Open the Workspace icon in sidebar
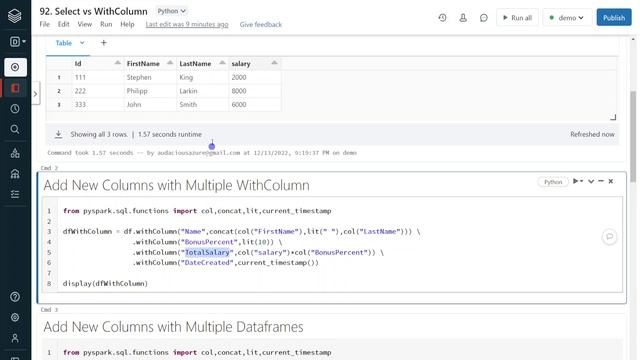The image size is (640, 360). point(16,88)
